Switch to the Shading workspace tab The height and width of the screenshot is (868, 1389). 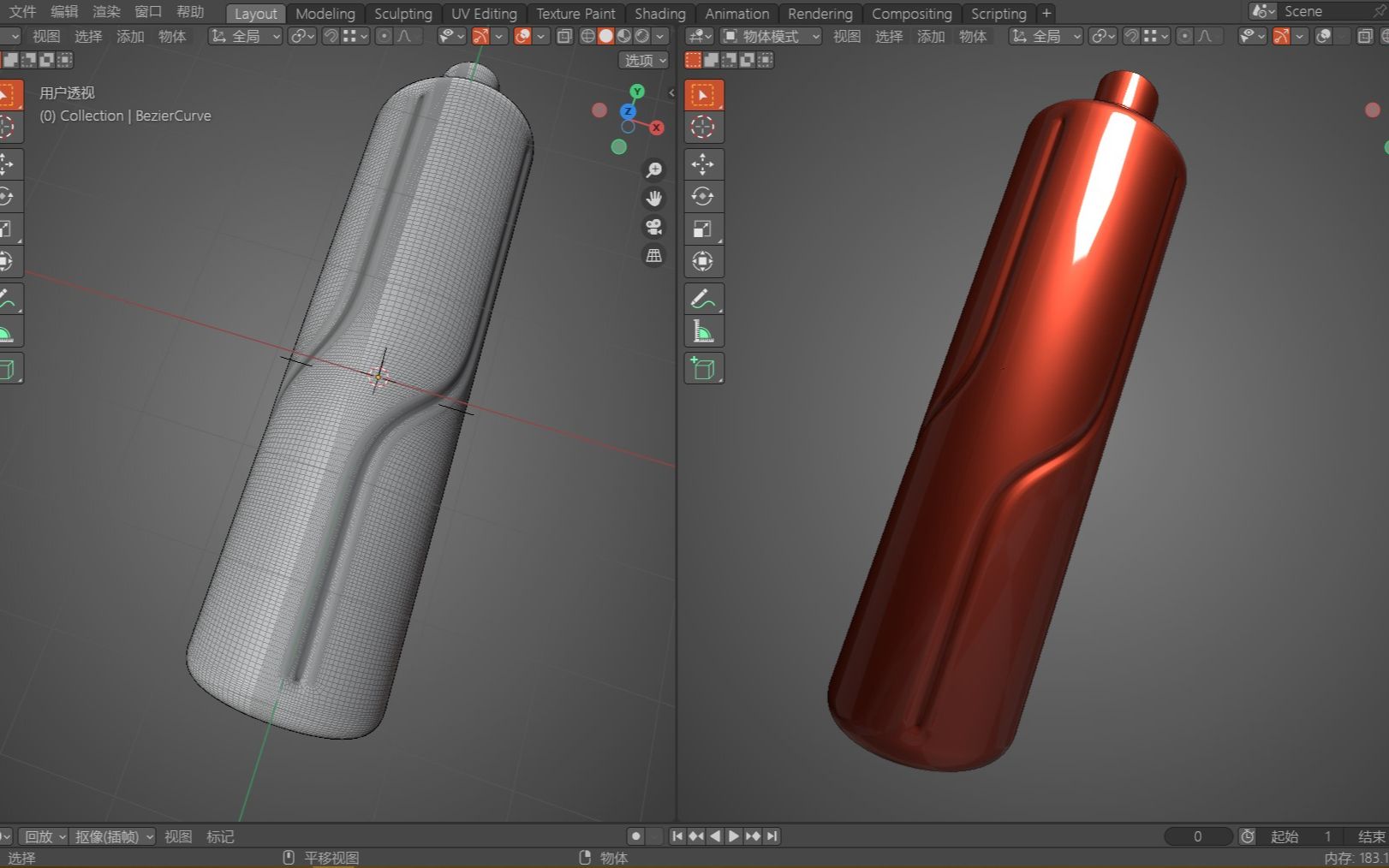click(x=659, y=13)
